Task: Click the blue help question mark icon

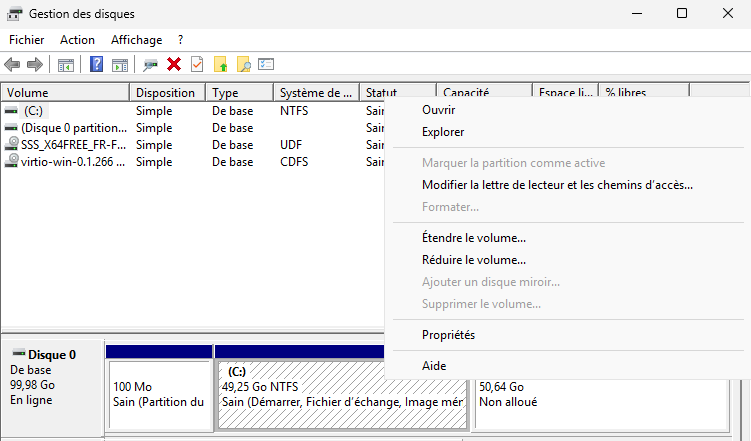Action: click(x=97, y=64)
